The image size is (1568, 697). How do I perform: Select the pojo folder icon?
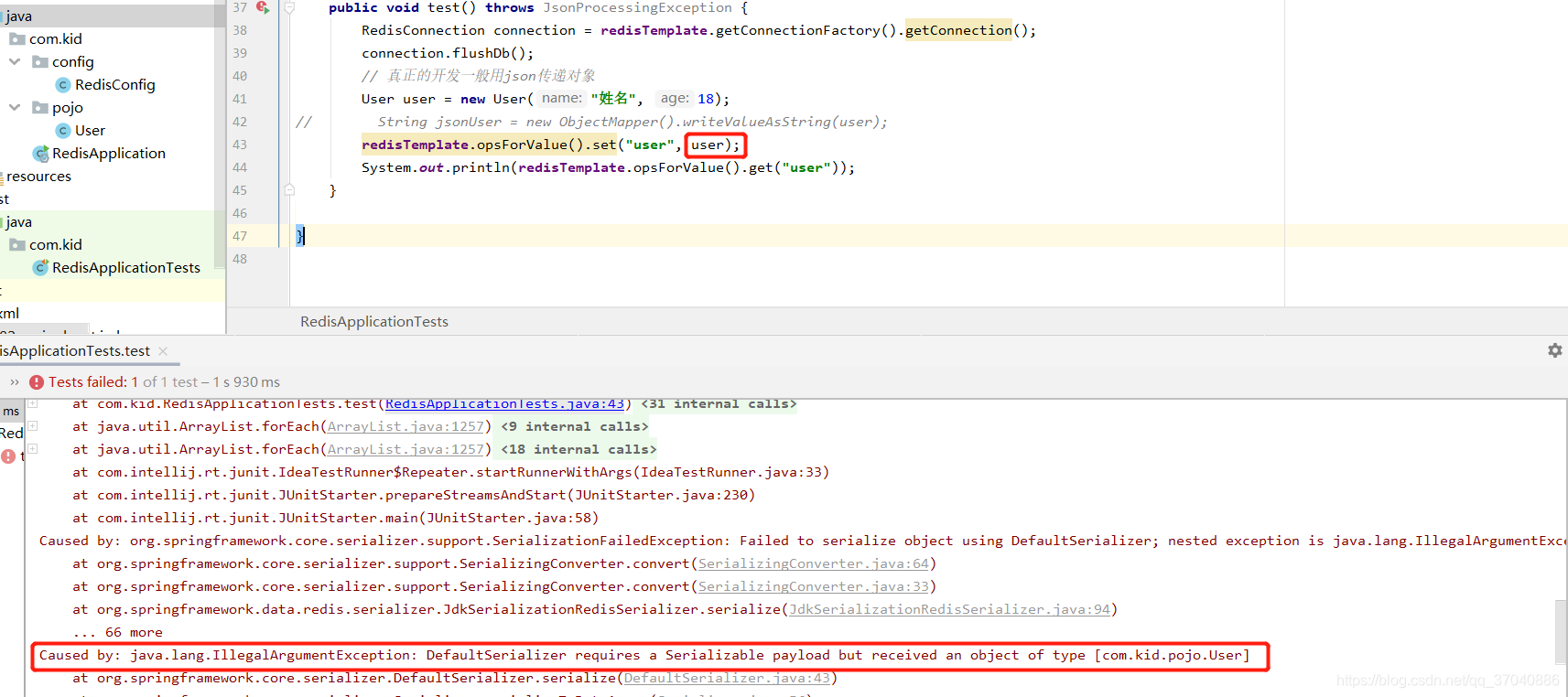pyautogui.click(x=40, y=108)
